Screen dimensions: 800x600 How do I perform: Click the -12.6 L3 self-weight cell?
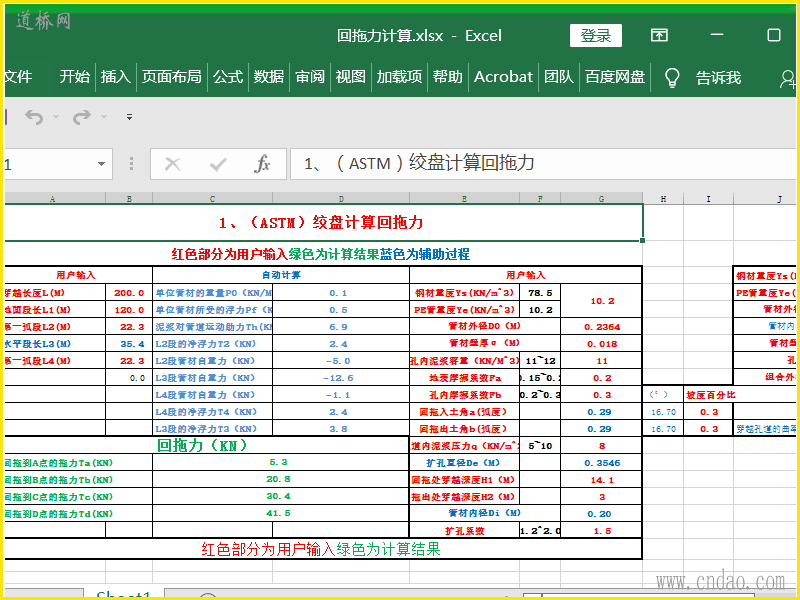click(x=341, y=378)
